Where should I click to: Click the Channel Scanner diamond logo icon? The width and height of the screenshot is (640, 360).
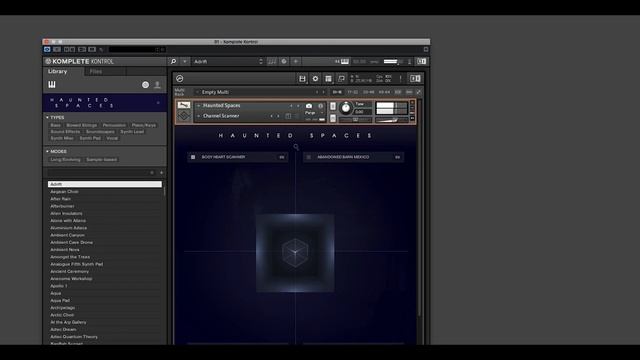coord(184,116)
